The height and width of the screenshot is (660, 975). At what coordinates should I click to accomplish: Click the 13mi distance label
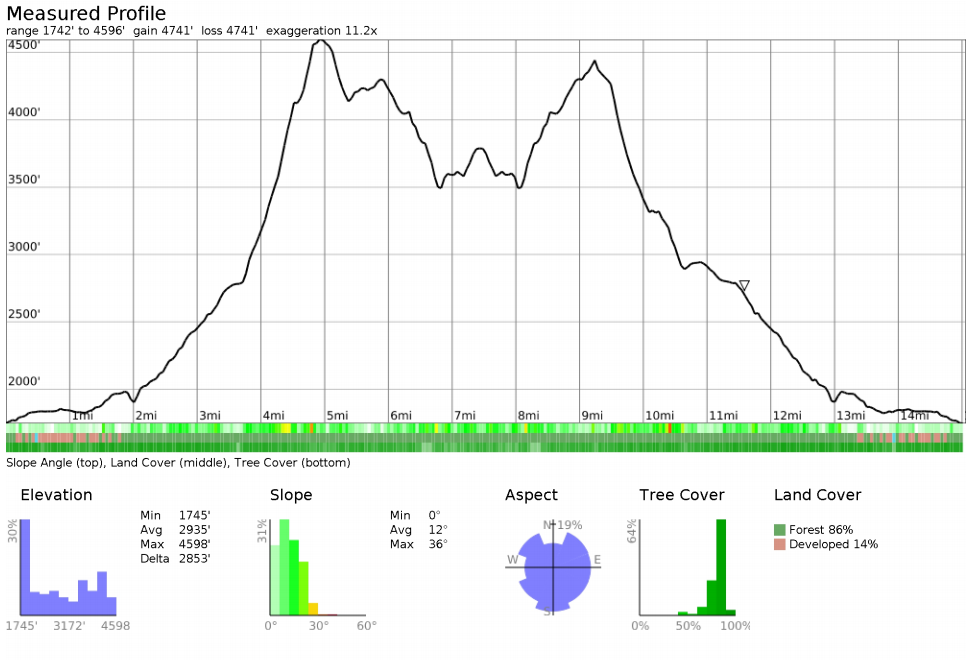click(x=851, y=416)
